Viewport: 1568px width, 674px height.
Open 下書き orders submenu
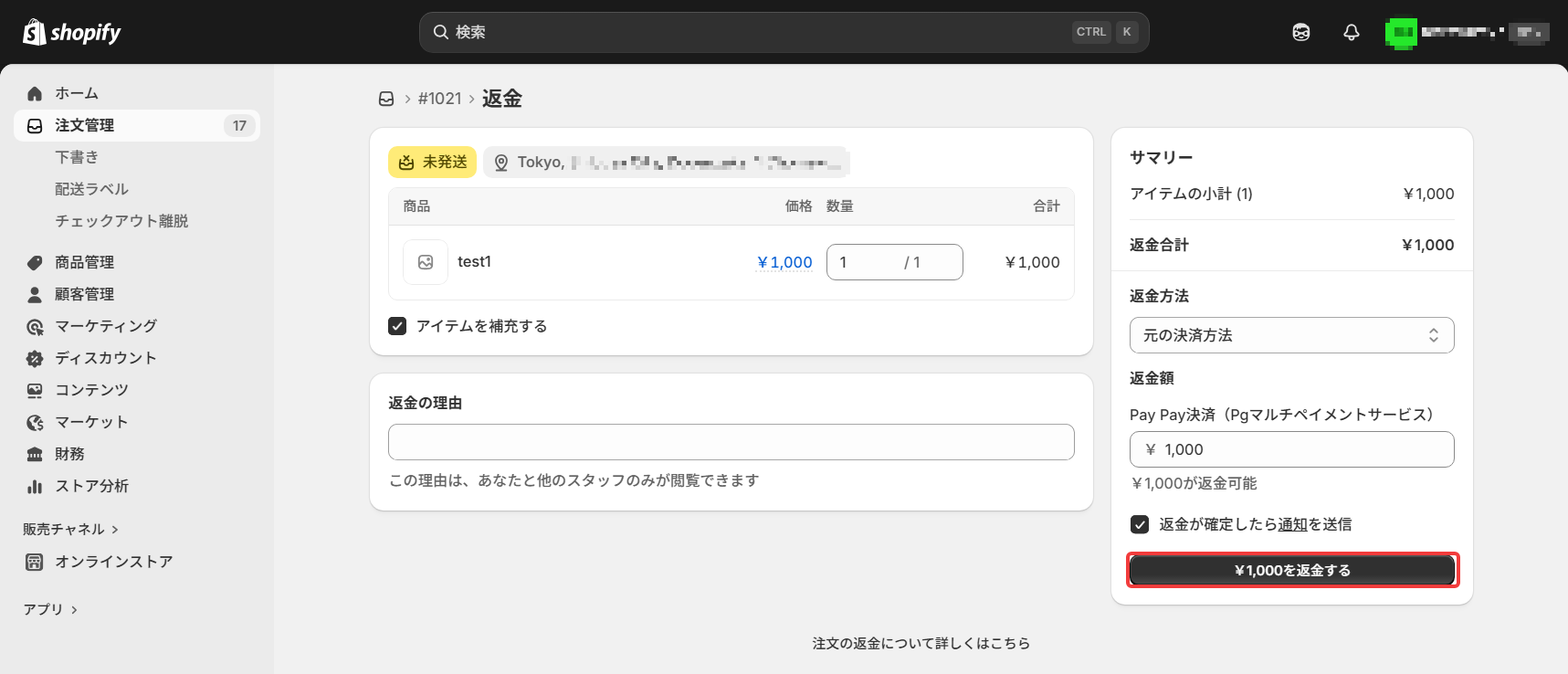77,157
